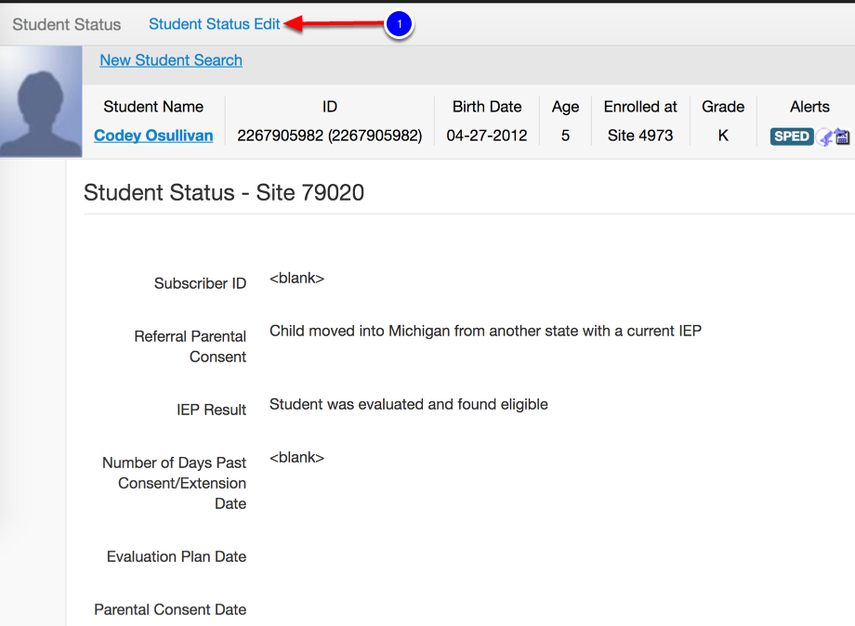This screenshot has height=626, width=855.
Task: Click the Student Name column header
Action: pos(153,106)
